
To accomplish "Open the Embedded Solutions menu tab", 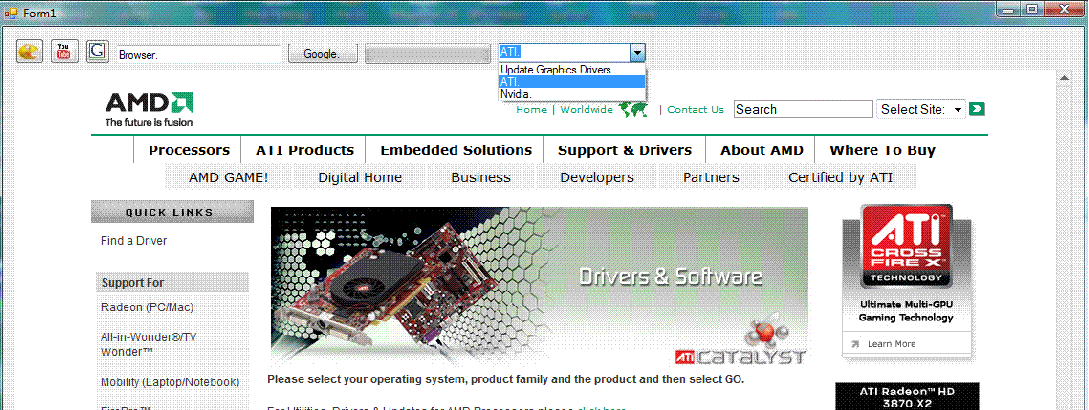I will point(456,150).
